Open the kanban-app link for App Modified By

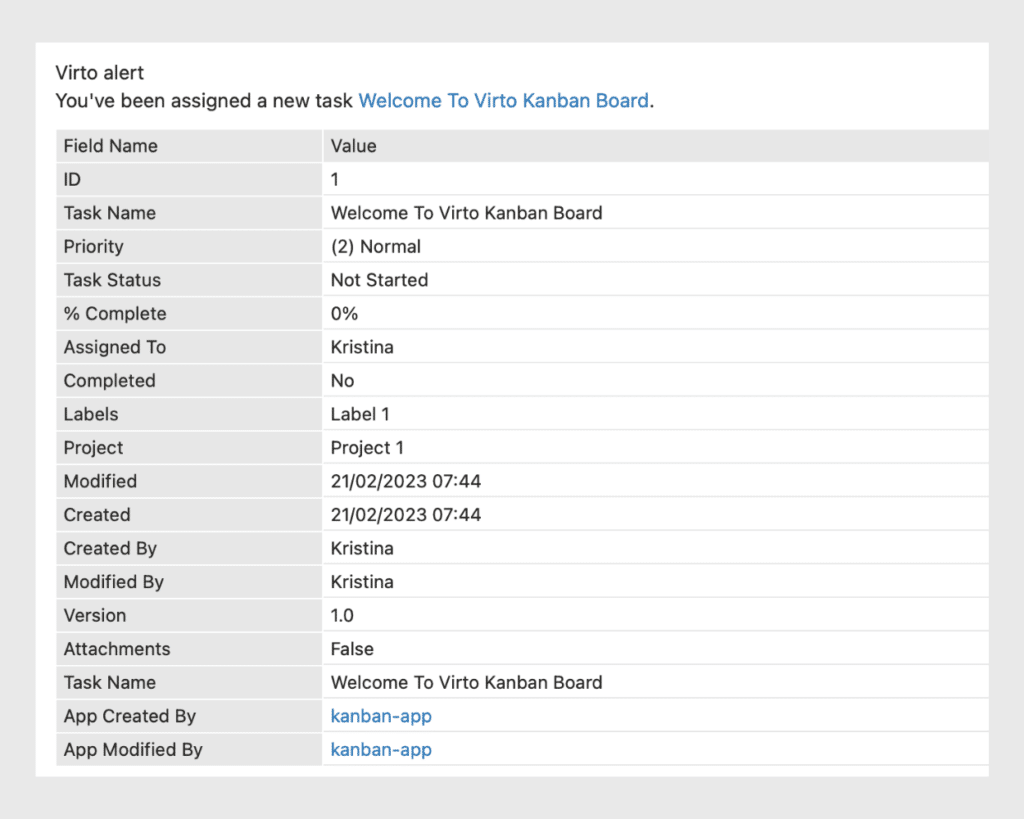381,749
